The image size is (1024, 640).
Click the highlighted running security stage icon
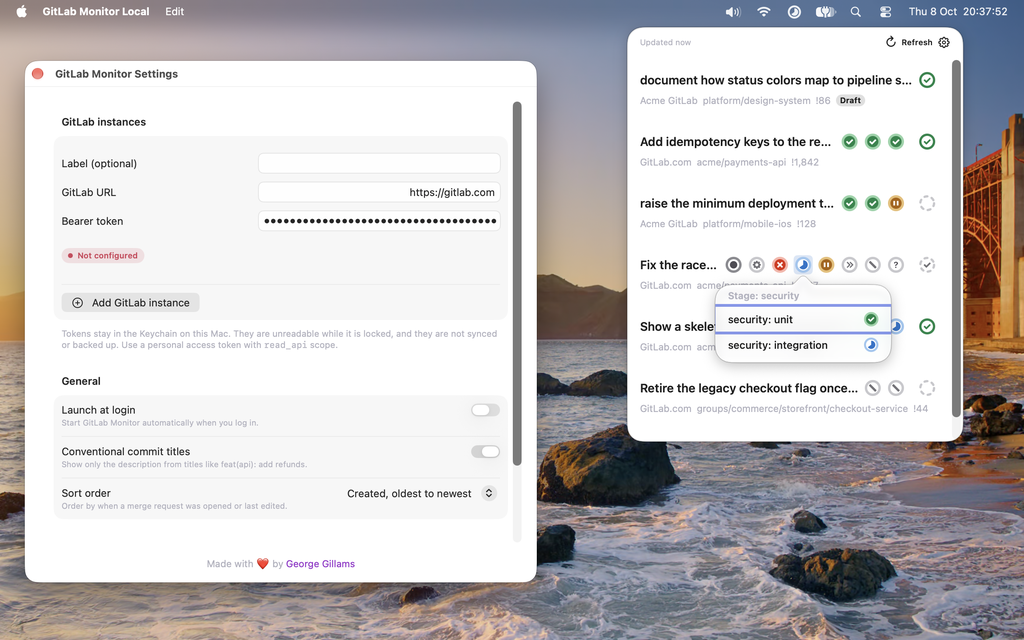tap(803, 264)
